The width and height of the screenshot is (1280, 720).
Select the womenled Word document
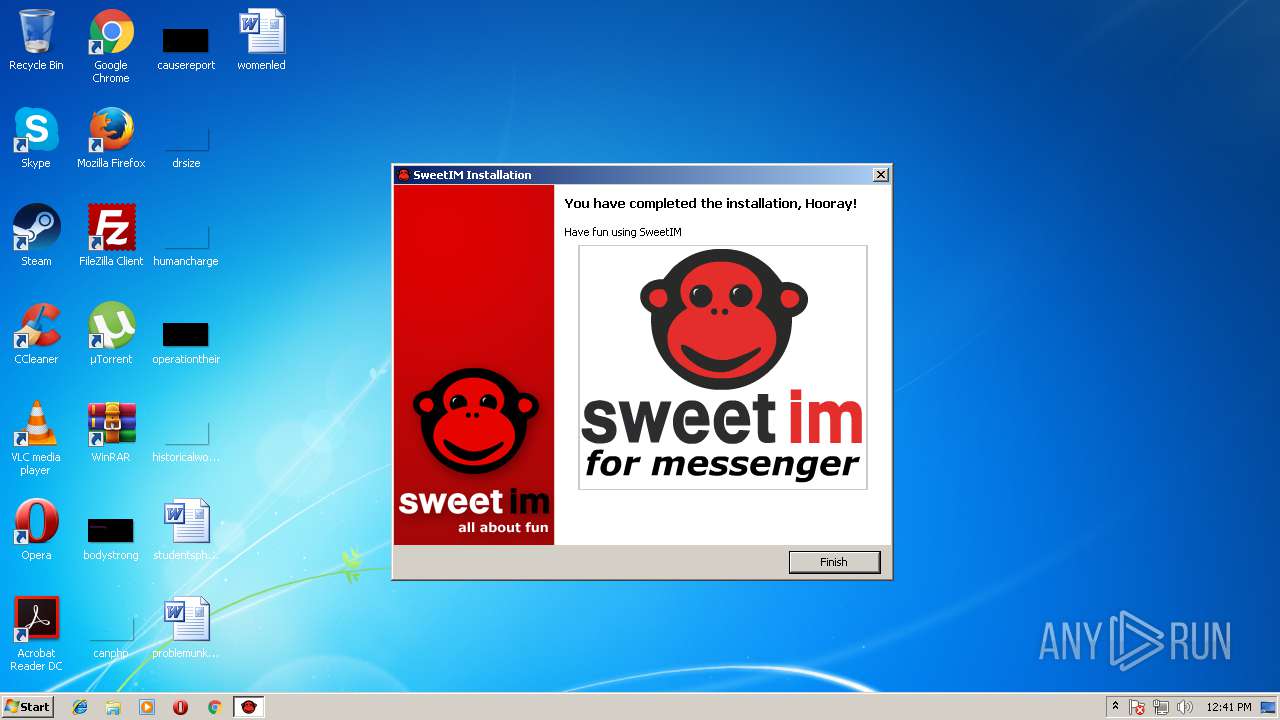pyautogui.click(x=261, y=40)
